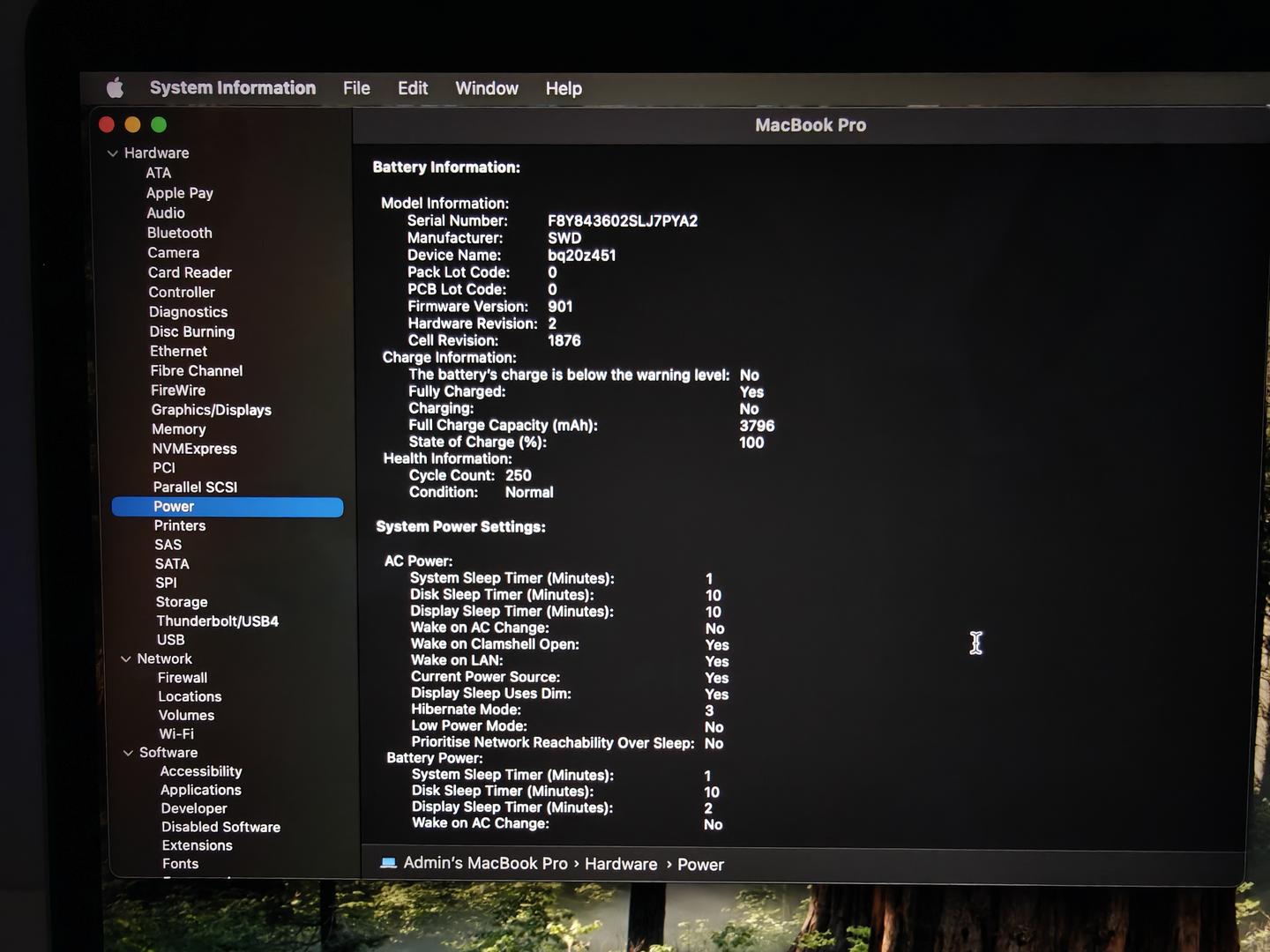
Task: Click the battery Serial Number value
Action: click(622, 221)
